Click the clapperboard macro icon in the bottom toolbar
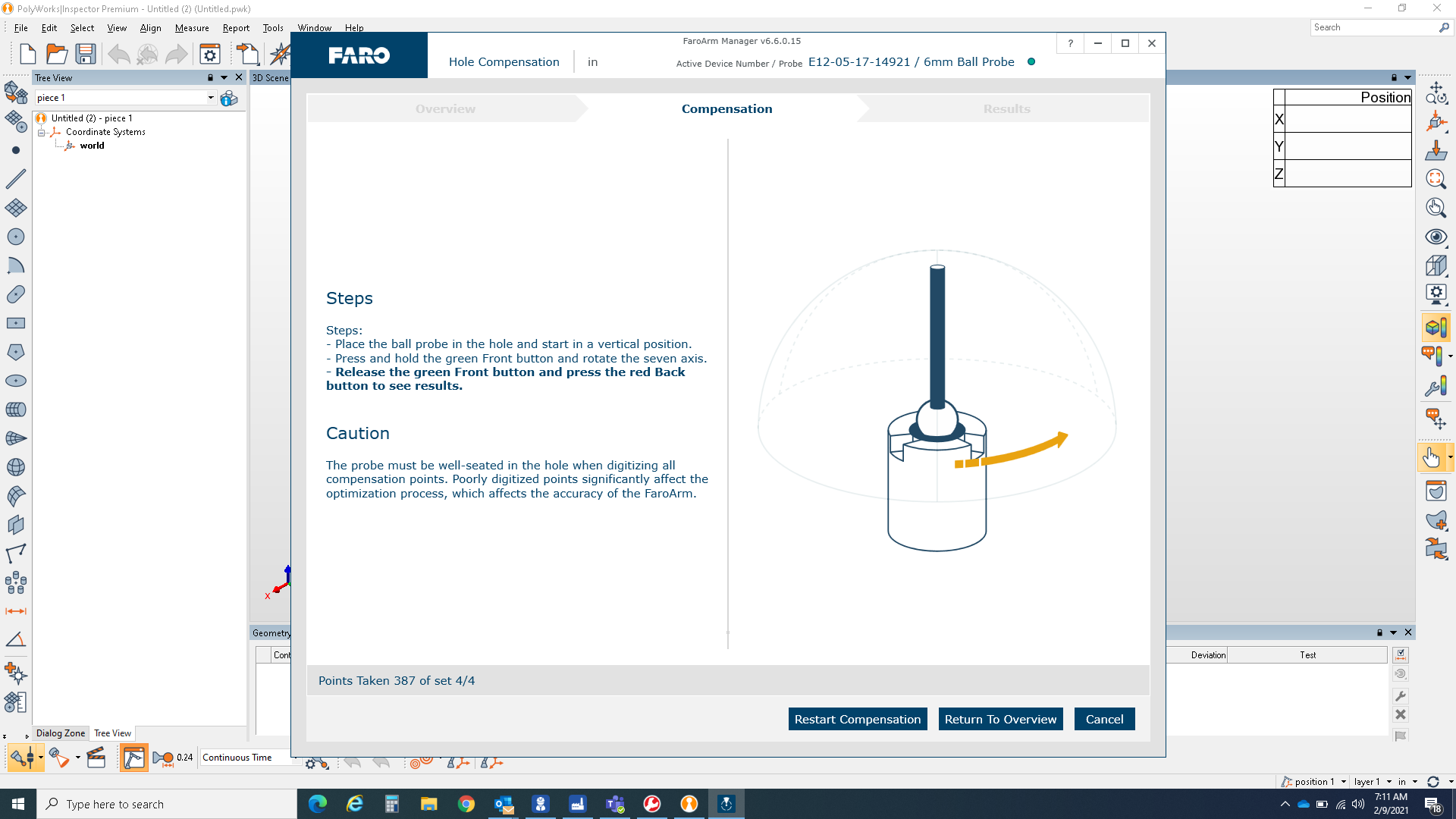1456x819 pixels. (96, 757)
